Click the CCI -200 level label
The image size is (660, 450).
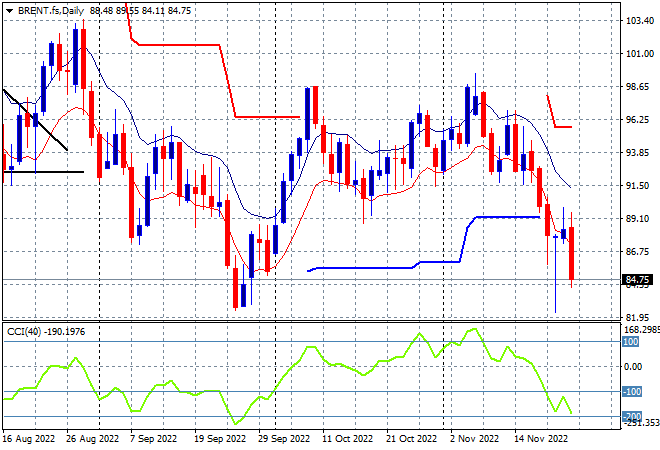[632, 416]
